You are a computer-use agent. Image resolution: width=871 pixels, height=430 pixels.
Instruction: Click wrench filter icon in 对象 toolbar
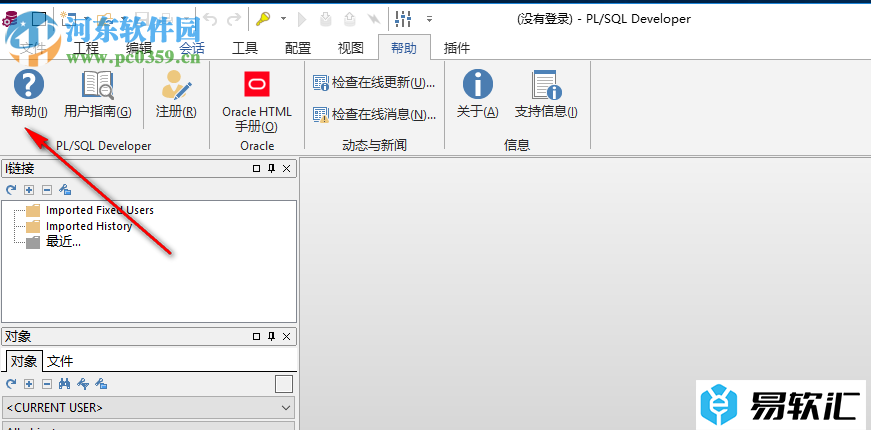83,384
